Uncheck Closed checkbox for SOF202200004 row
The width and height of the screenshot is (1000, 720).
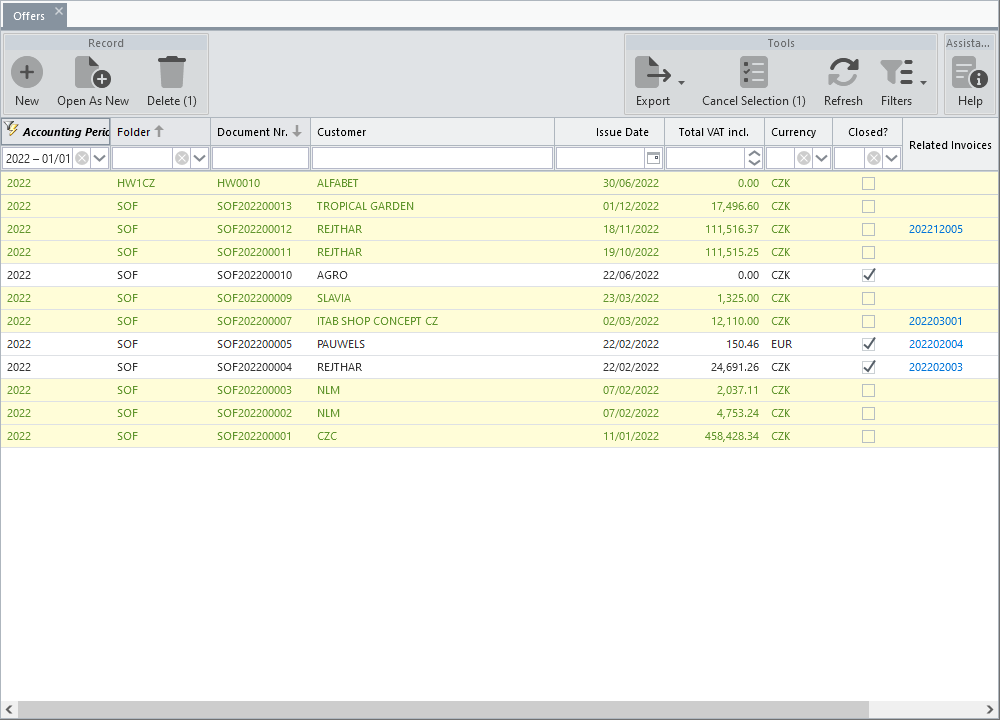click(x=868, y=367)
